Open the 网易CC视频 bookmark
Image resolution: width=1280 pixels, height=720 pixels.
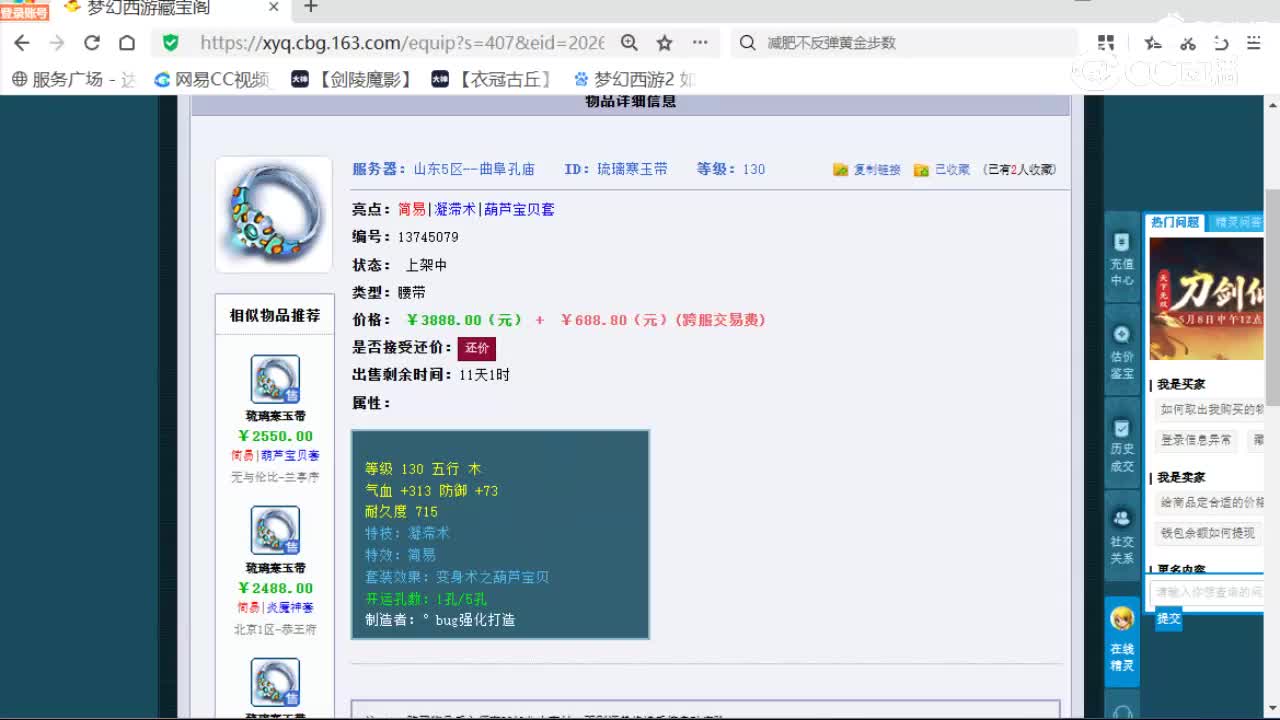click(x=212, y=79)
